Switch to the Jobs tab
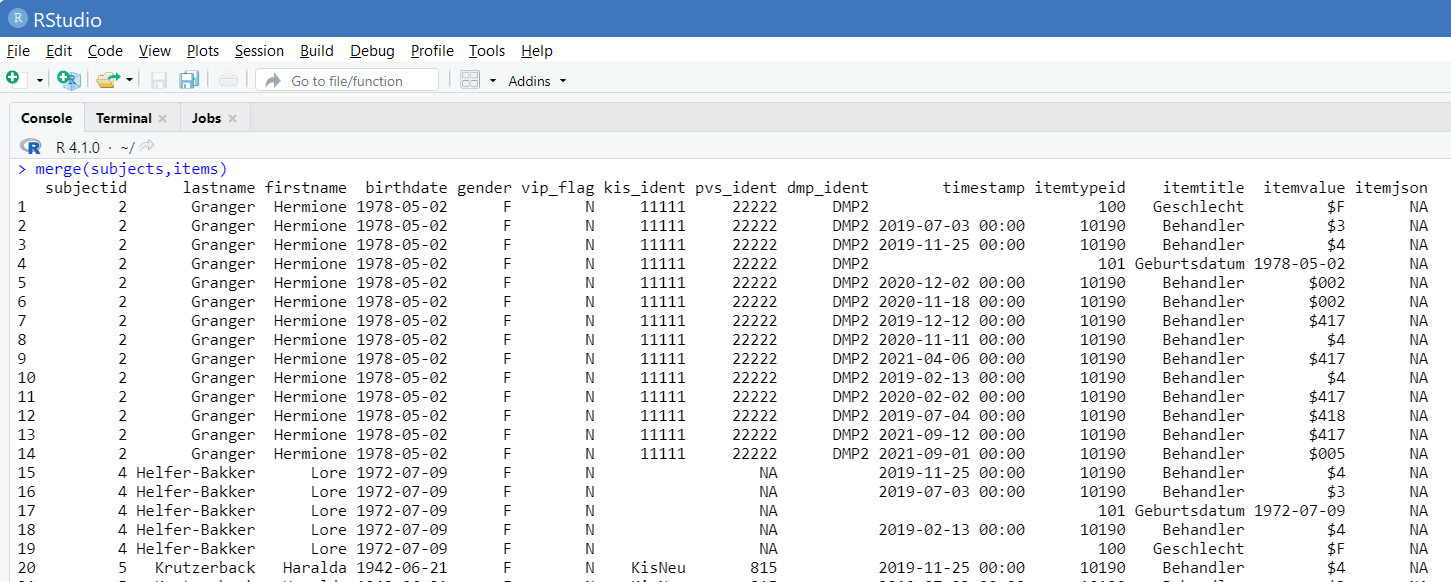 [206, 118]
